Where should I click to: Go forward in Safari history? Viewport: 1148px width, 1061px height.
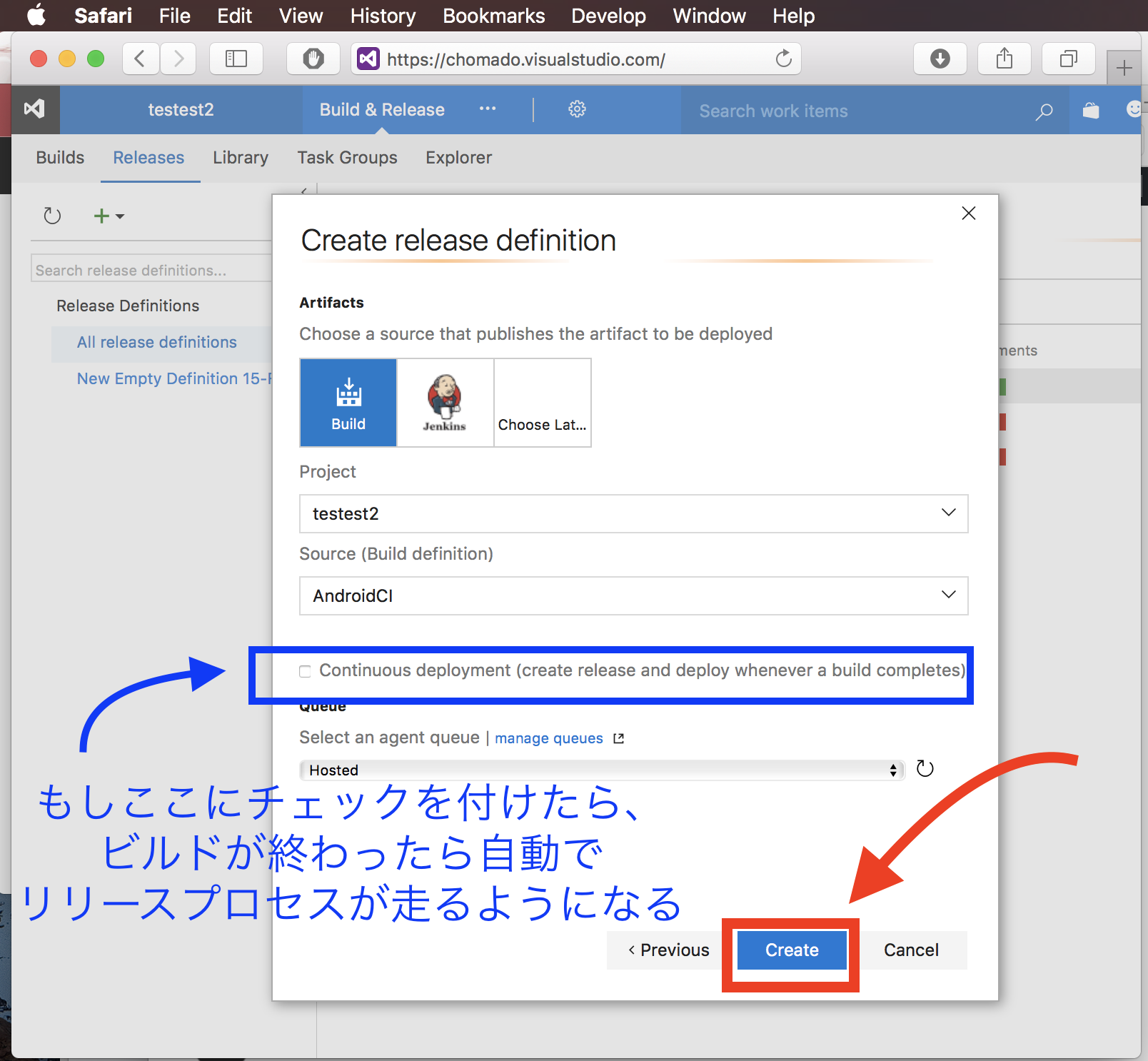(x=178, y=59)
